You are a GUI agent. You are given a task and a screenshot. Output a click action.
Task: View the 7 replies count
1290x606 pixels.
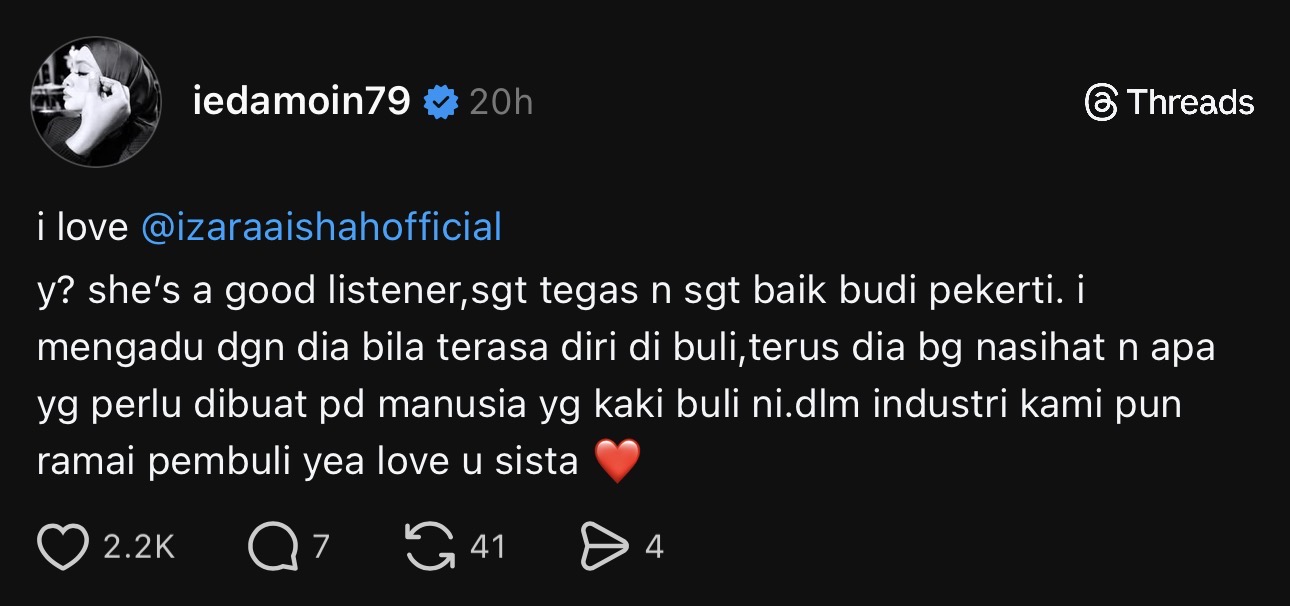point(321,547)
